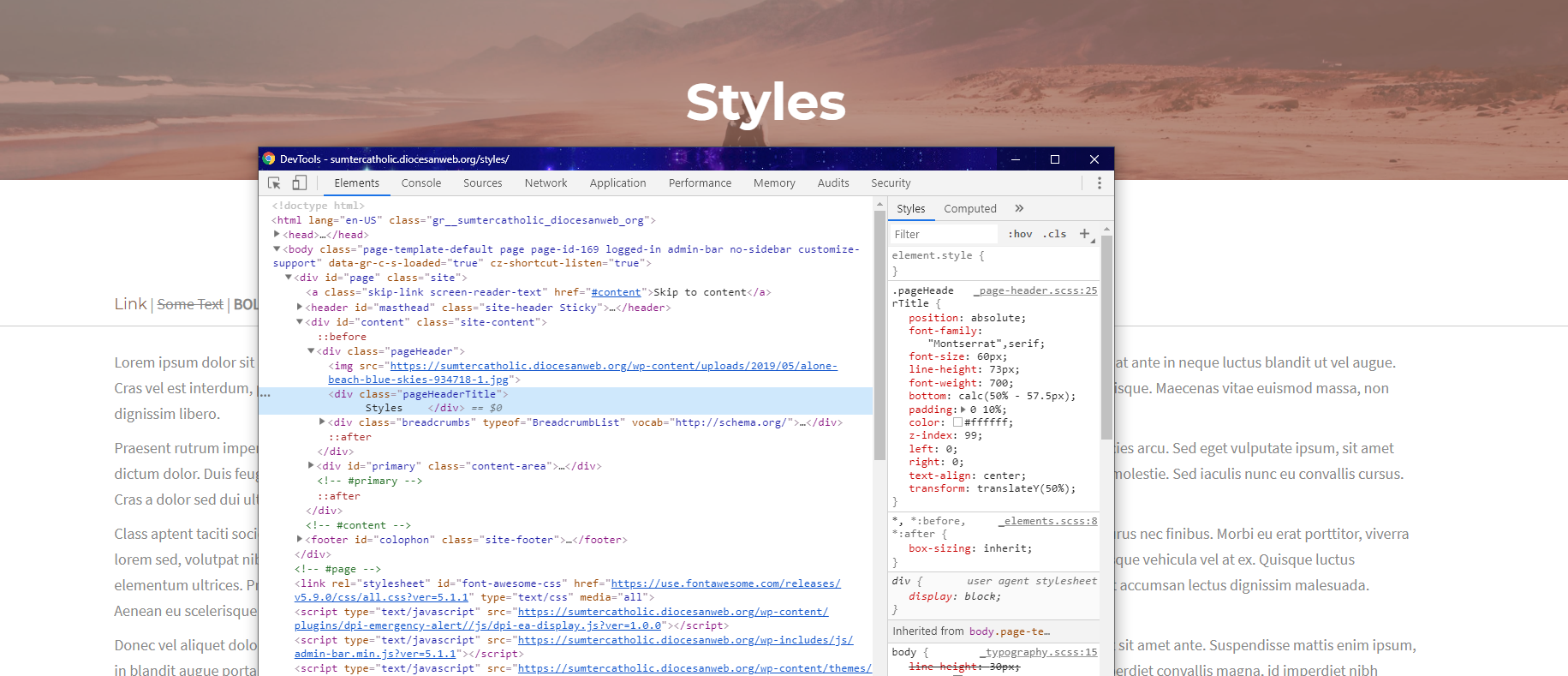The image size is (1568, 676).
Task: Switch to the Computed tab
Action: click(x=969, y=209)
